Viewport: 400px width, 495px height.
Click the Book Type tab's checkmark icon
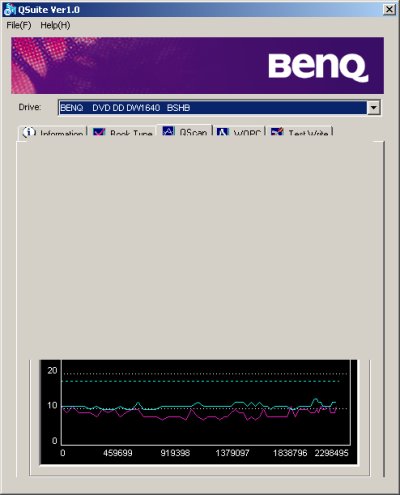[x=99, y=133]
